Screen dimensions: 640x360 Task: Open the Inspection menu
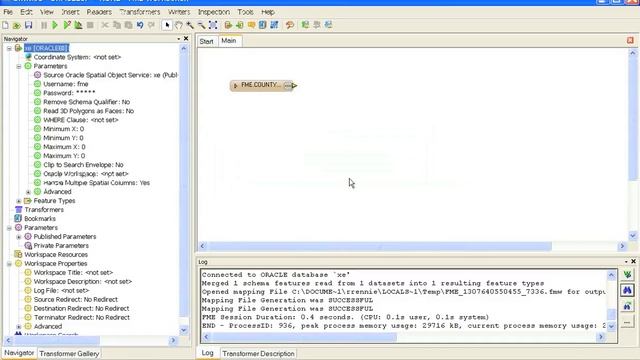click(x=213, y=12)
